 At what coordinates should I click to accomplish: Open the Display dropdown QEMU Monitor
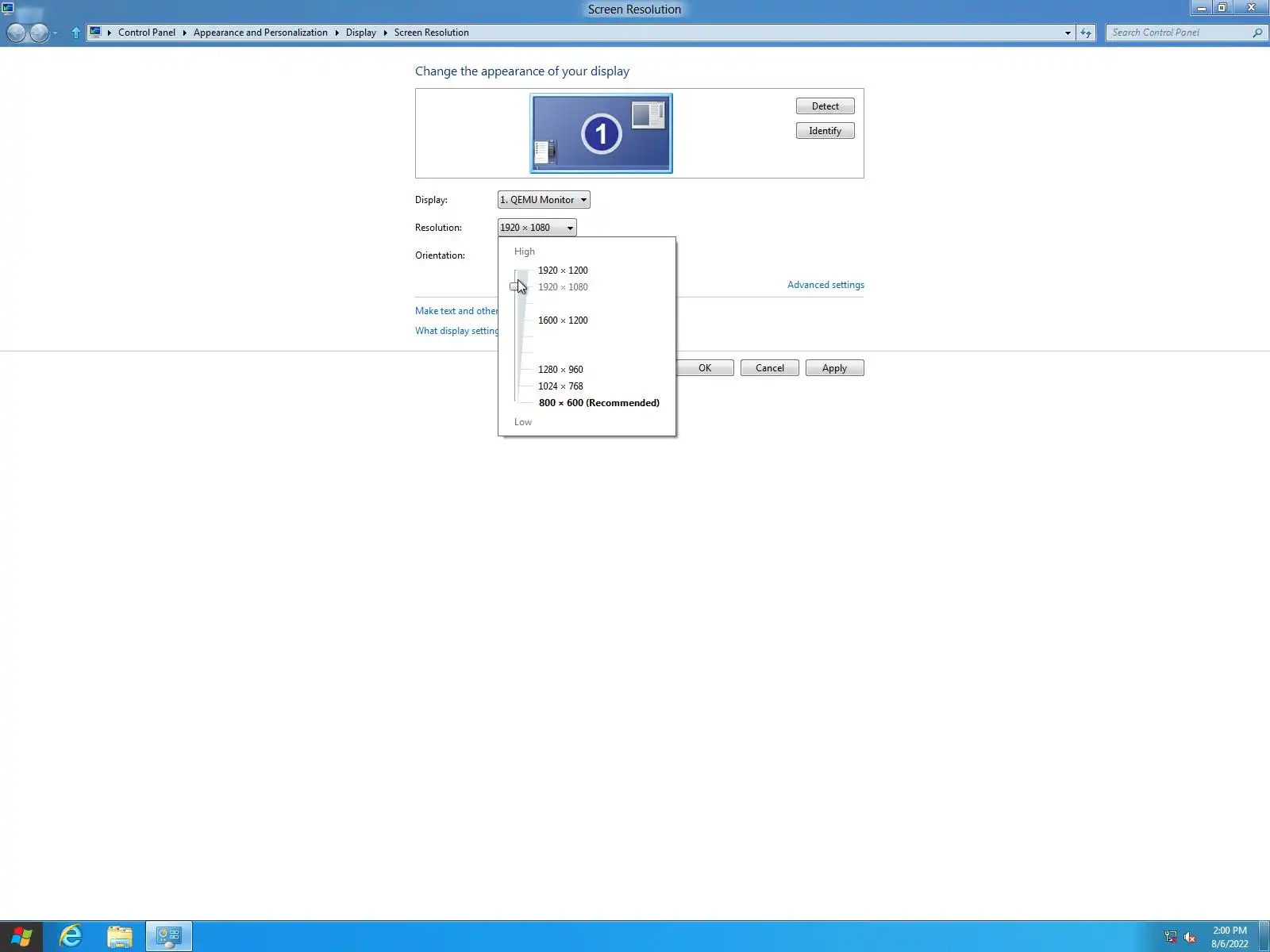544,200
